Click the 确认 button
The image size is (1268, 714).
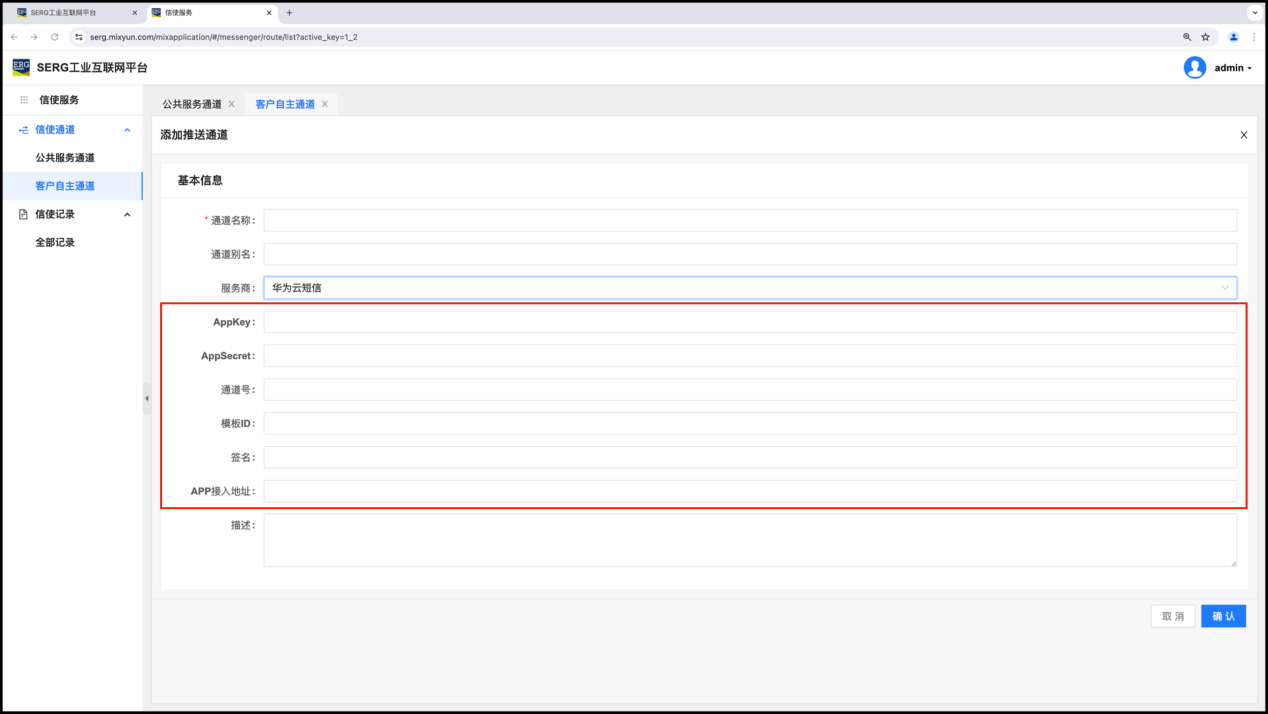[1223, 616]
